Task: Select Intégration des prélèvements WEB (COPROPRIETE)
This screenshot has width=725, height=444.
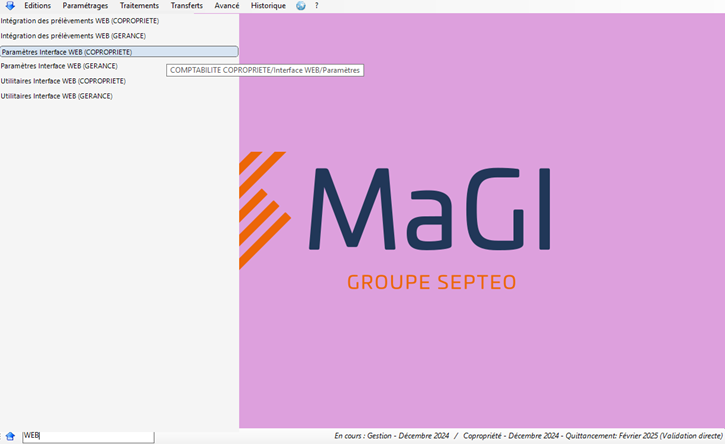Action: tap(80, 21)
